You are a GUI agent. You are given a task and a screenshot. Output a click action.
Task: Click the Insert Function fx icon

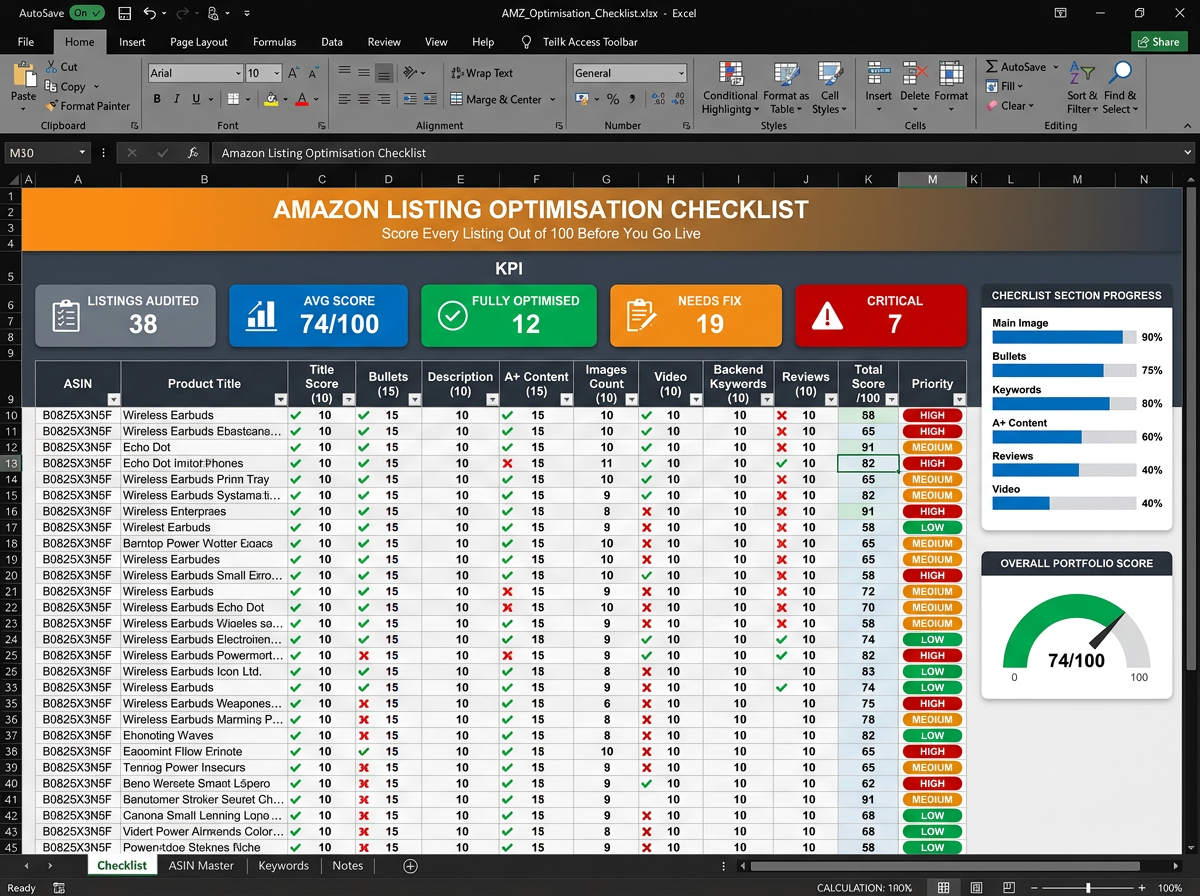193,153
